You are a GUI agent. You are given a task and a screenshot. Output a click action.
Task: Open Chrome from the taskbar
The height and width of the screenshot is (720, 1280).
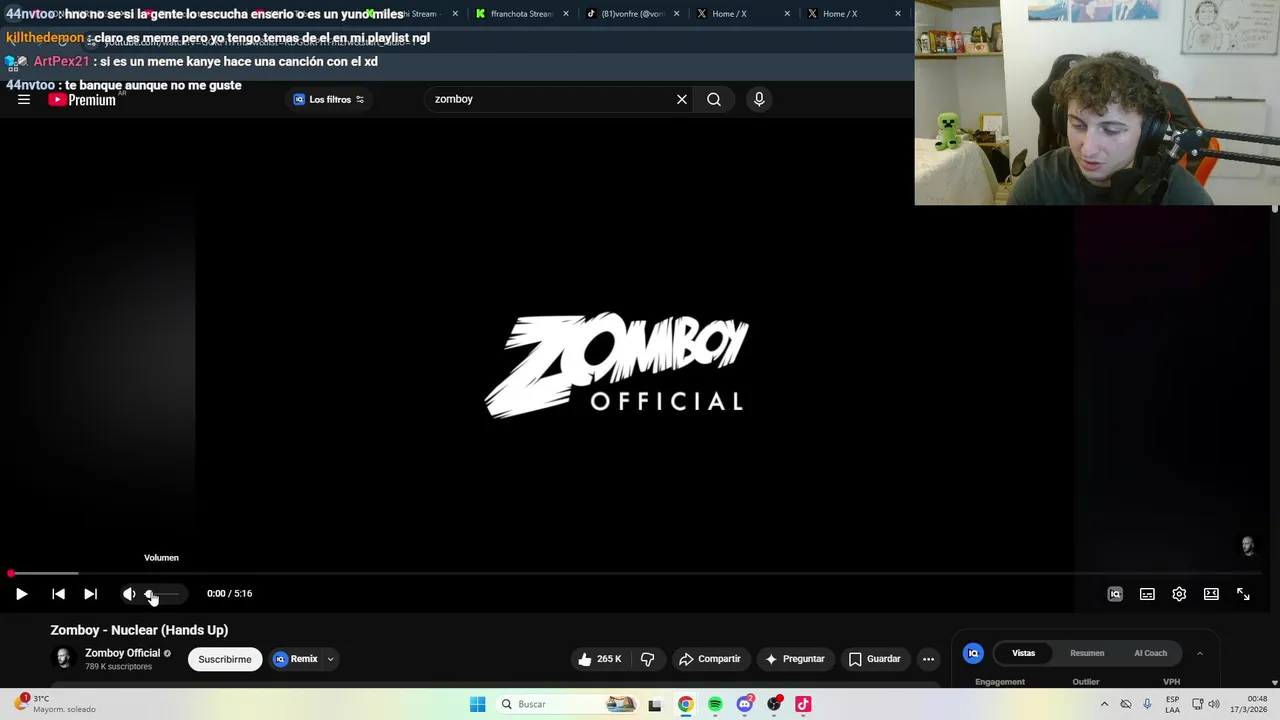coord(685,704)
